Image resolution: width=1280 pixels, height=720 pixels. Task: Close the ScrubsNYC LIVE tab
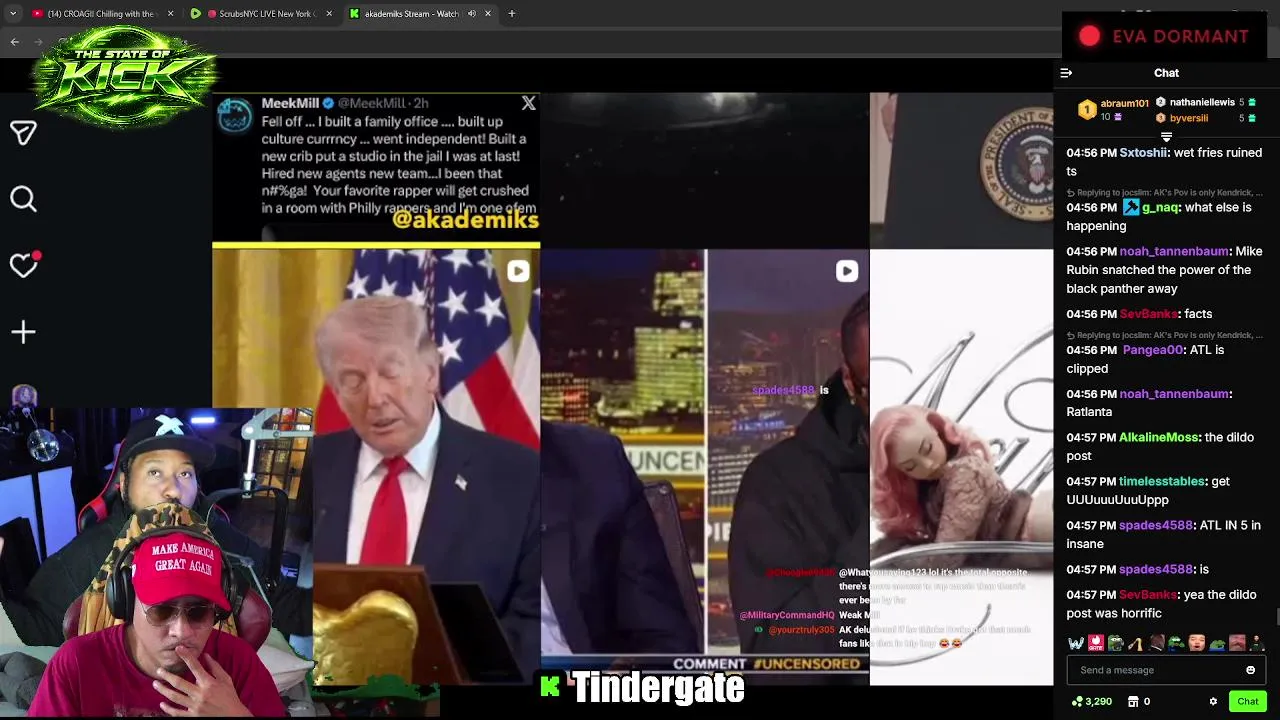point(329,14)
